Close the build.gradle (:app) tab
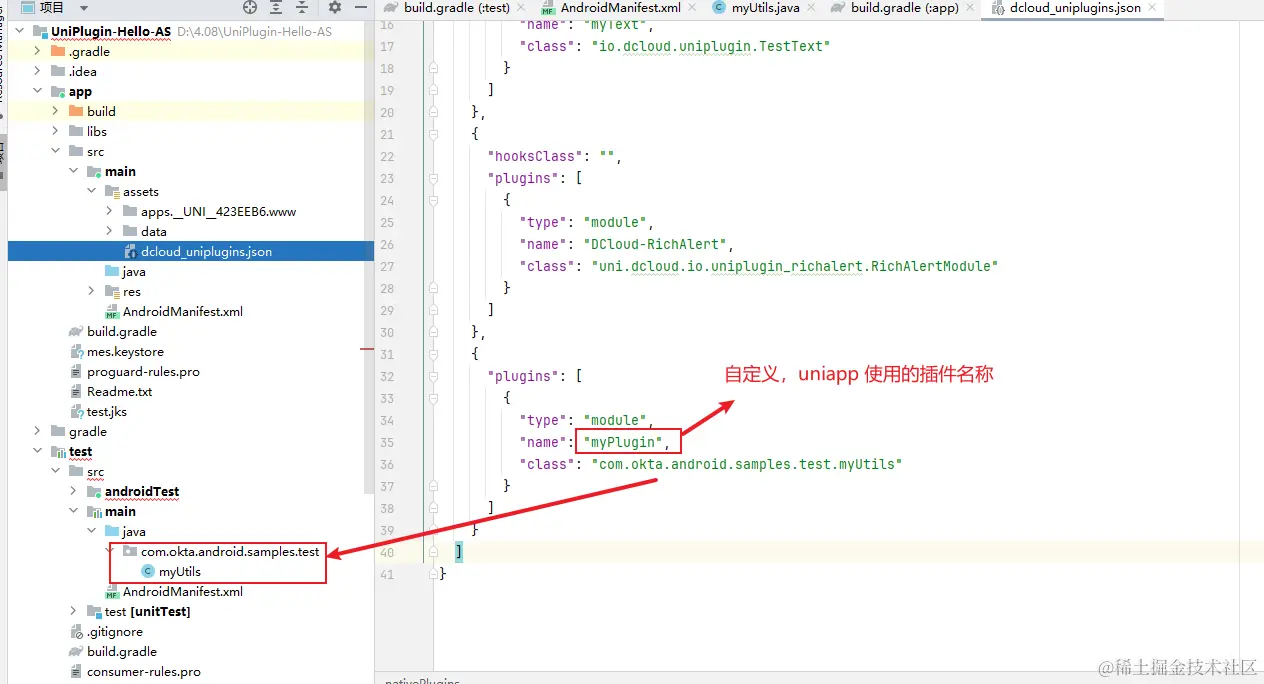This screenshot has width=1264, height=684. (968, 7)
